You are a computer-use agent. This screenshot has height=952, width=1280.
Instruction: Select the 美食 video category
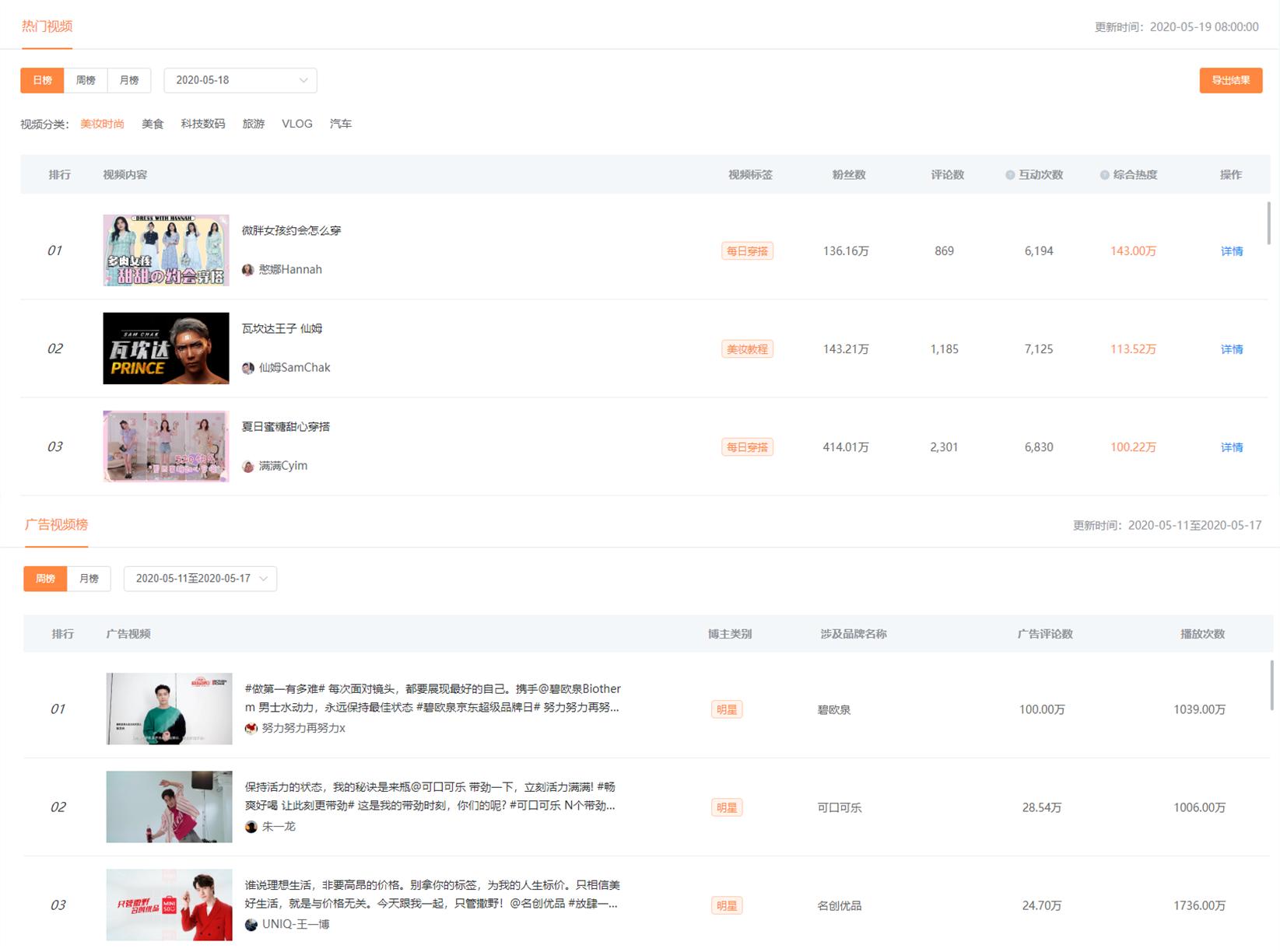tap(153, 124)
